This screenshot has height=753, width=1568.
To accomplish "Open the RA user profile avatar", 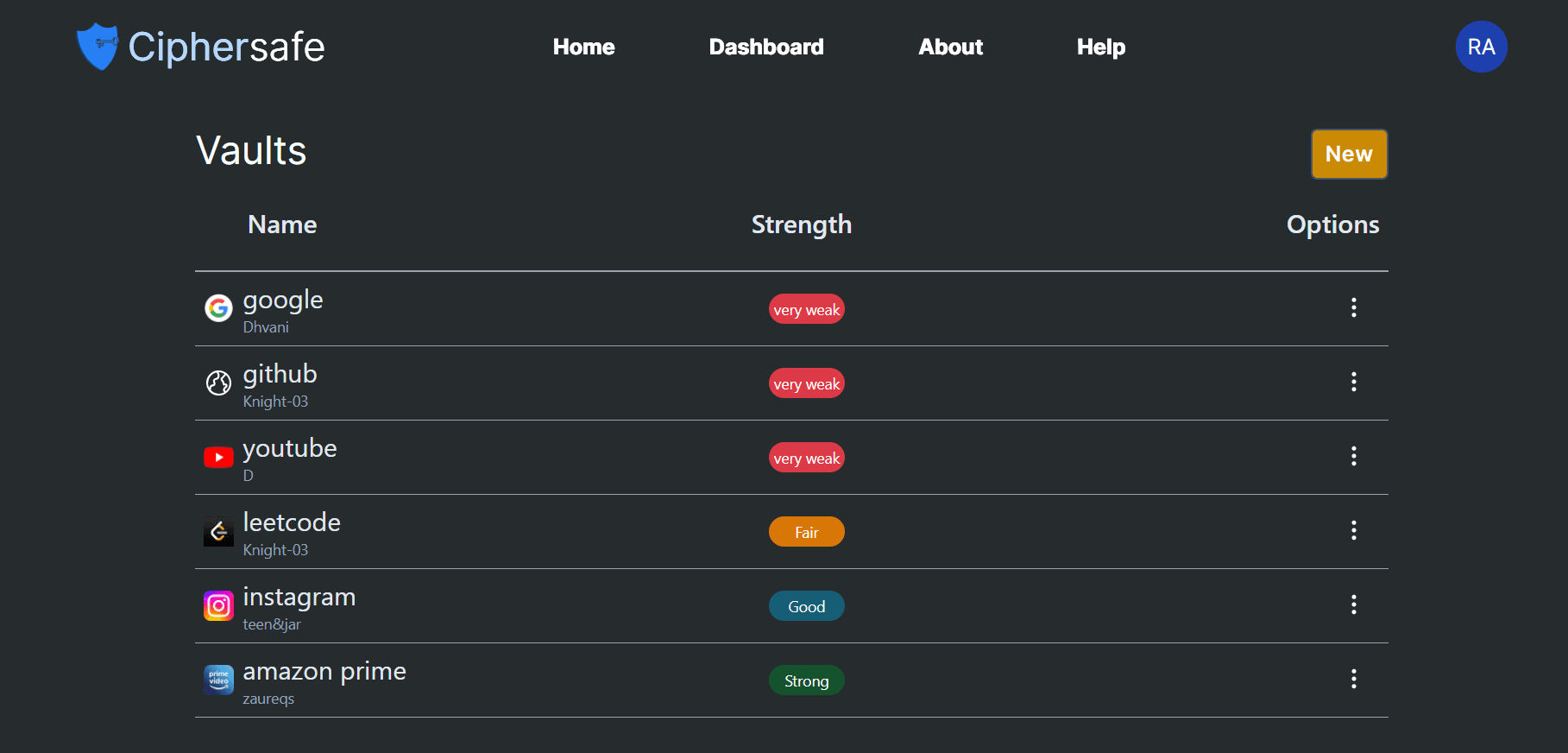I will point(1481,47).
